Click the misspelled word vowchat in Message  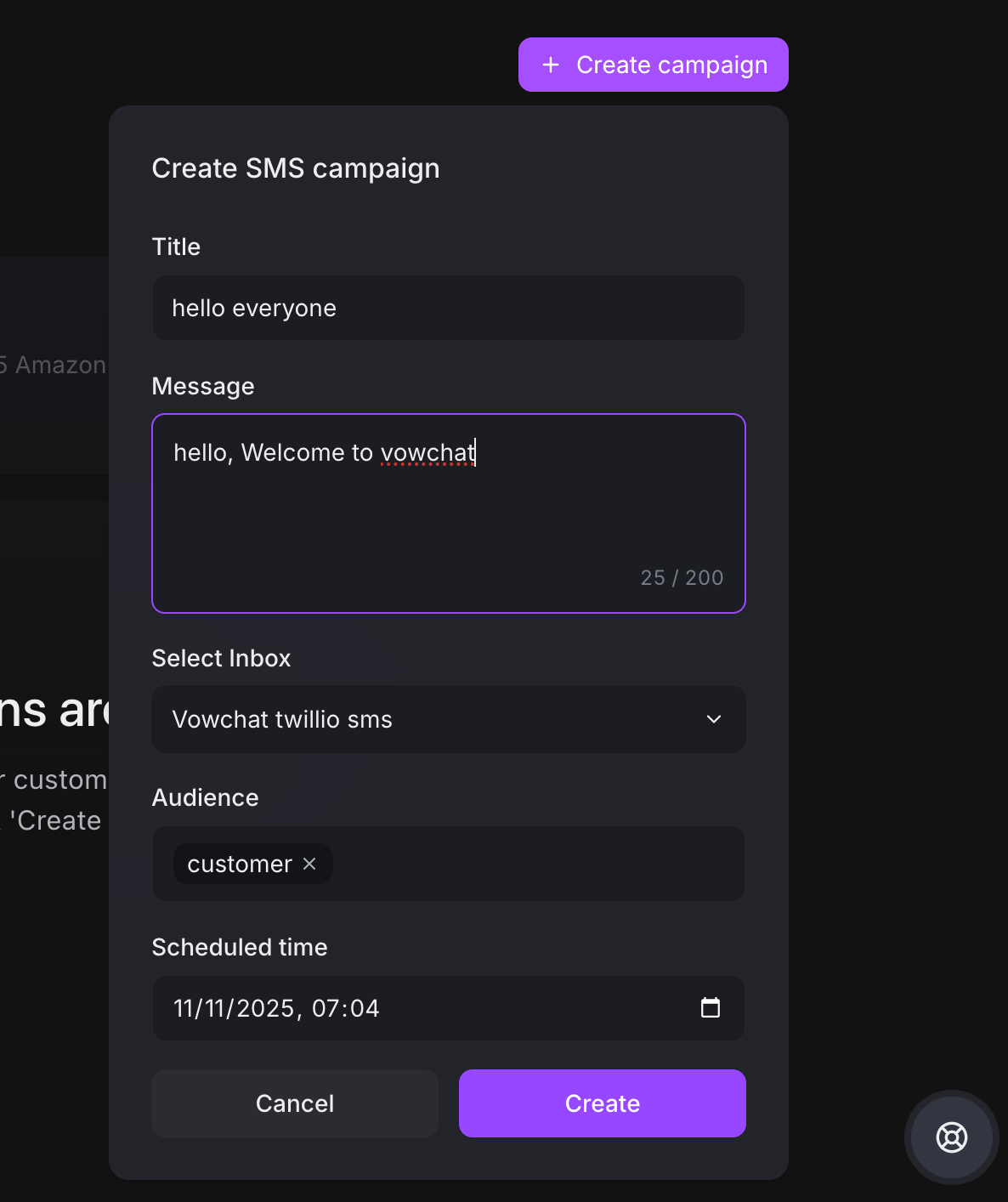click(x=428, y=452)
